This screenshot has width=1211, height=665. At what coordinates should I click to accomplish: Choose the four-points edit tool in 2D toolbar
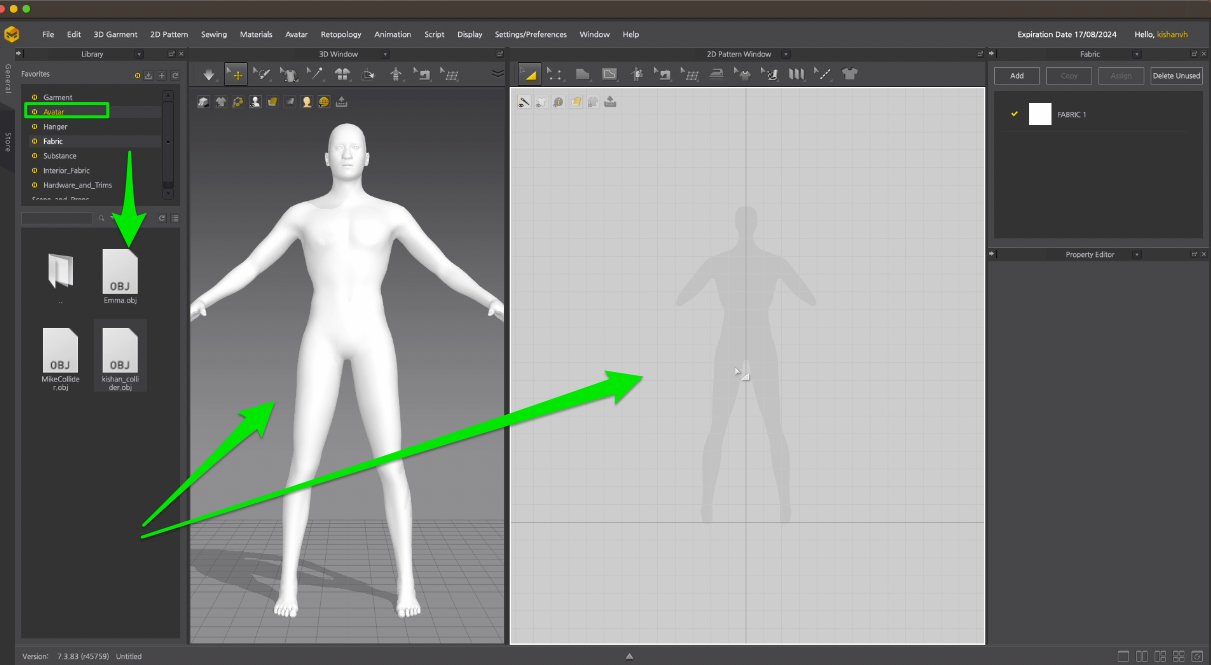(x=555, y=74)
